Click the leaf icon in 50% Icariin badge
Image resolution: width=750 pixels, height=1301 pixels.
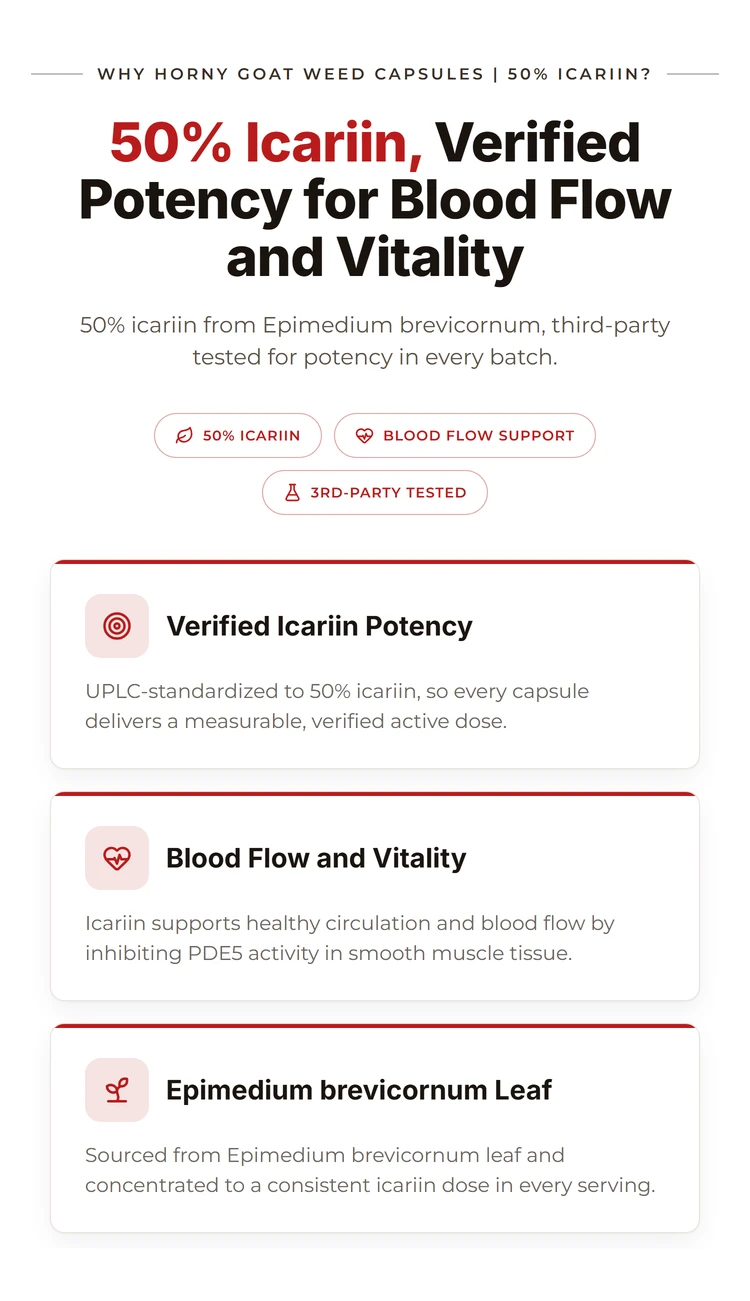point(184,436)
